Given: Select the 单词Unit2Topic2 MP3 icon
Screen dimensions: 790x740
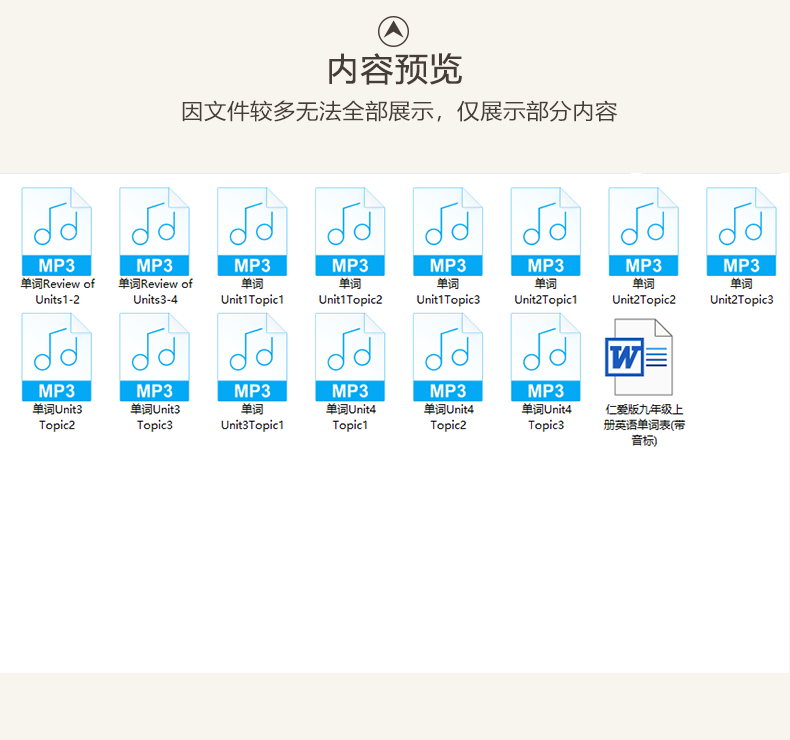Looking at the screenshot, I should [x=643, y=232].
